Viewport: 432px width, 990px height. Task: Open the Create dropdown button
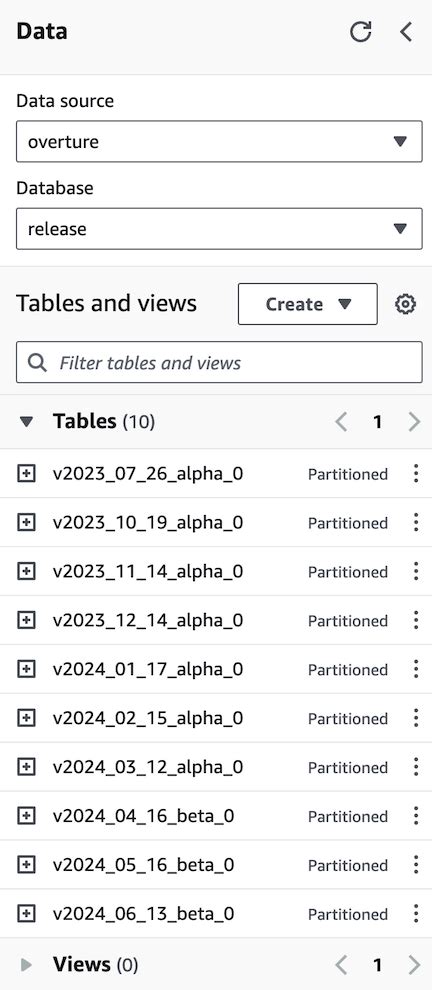tap(308, 304)
